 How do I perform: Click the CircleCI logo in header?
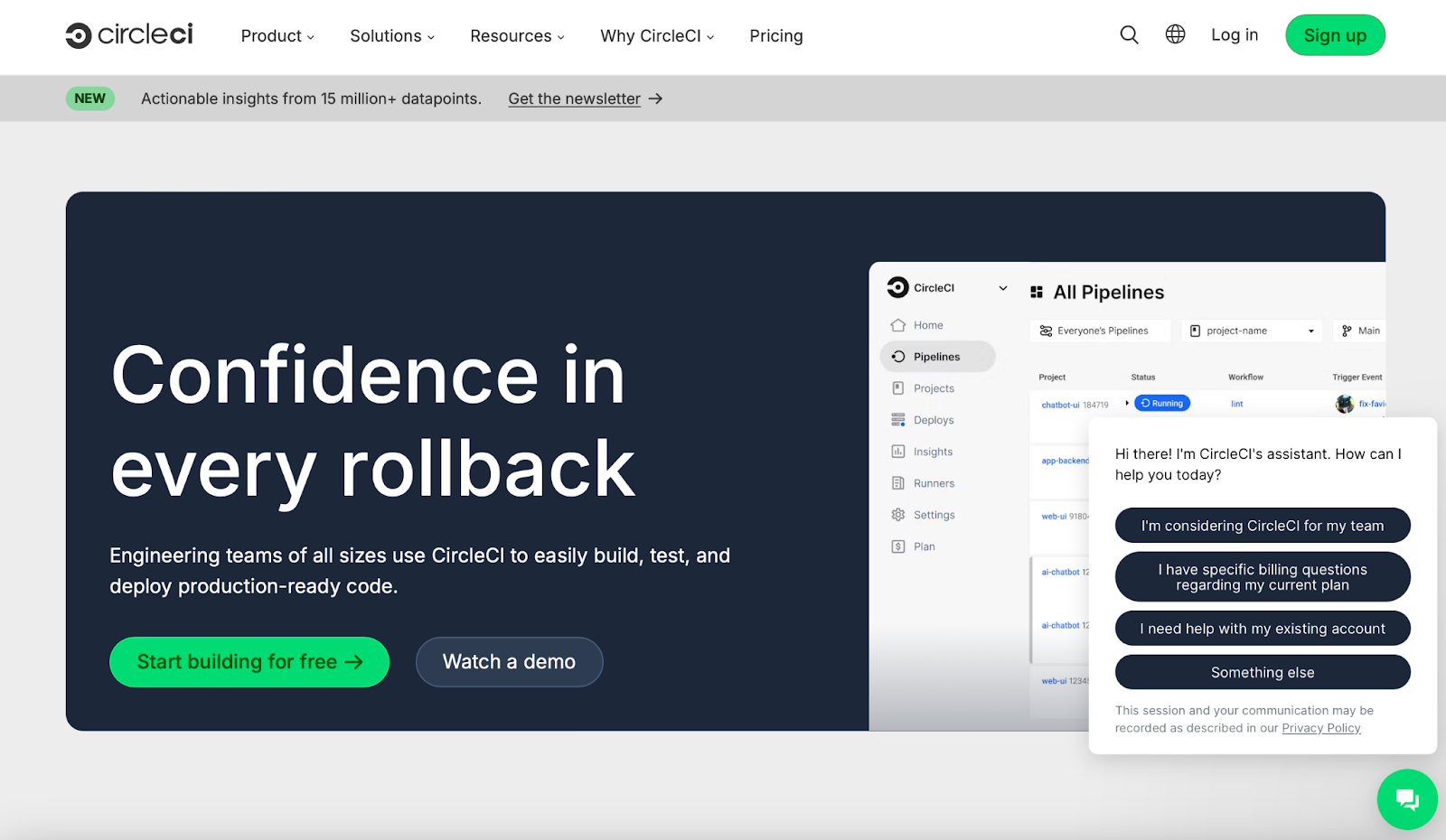129,35
